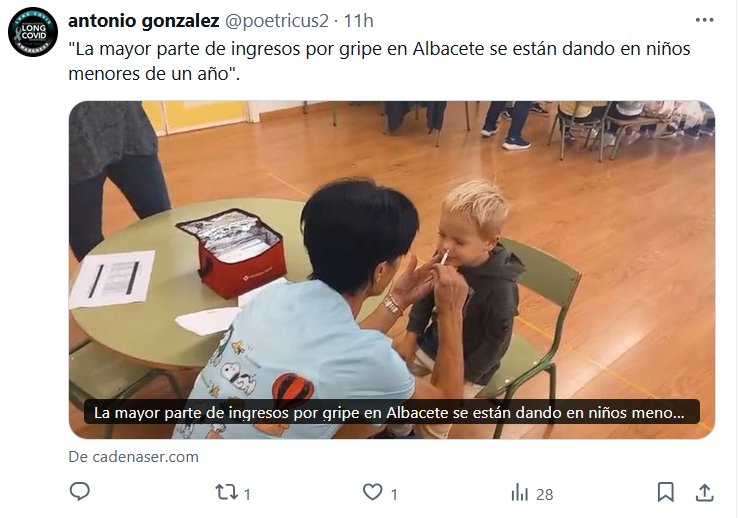
Task: Click the tweet text about Albacete gripe
Action: tap(379, 61)
